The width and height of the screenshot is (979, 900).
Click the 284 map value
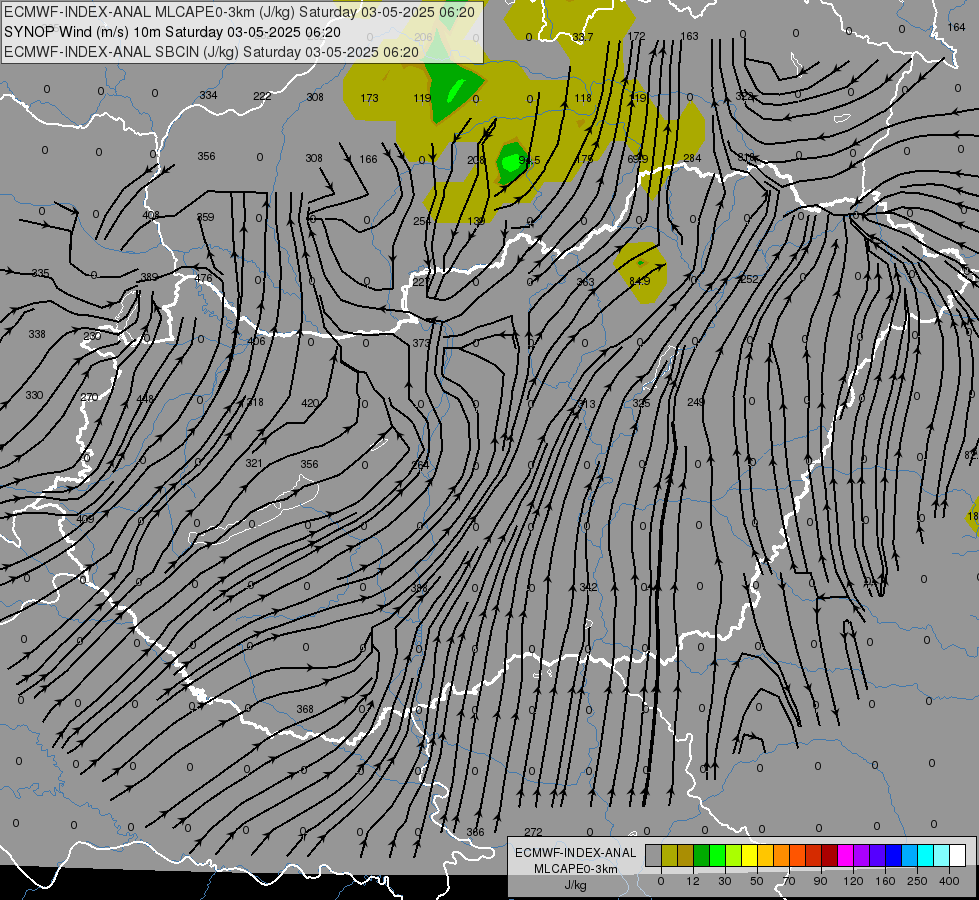[692, 158]
